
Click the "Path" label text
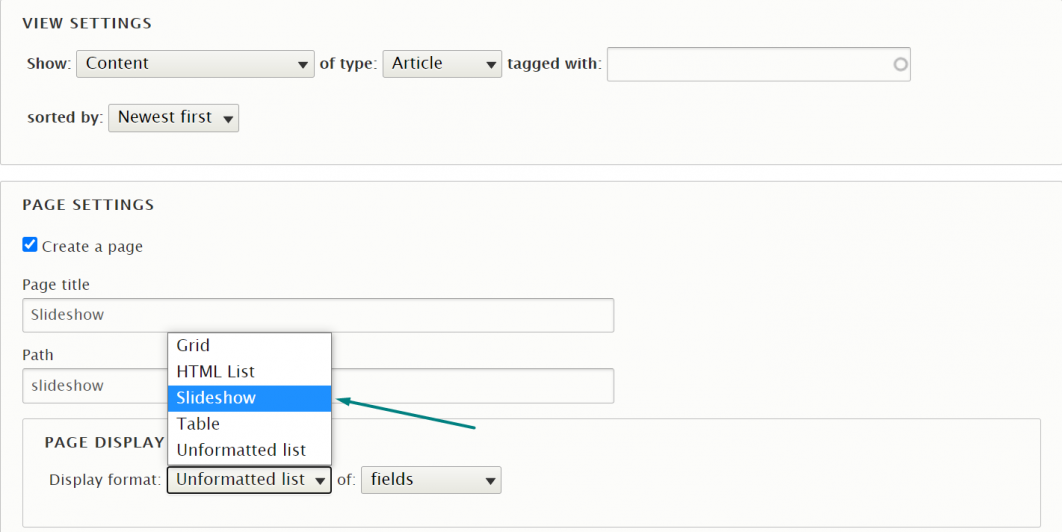[x=38, y=355]
